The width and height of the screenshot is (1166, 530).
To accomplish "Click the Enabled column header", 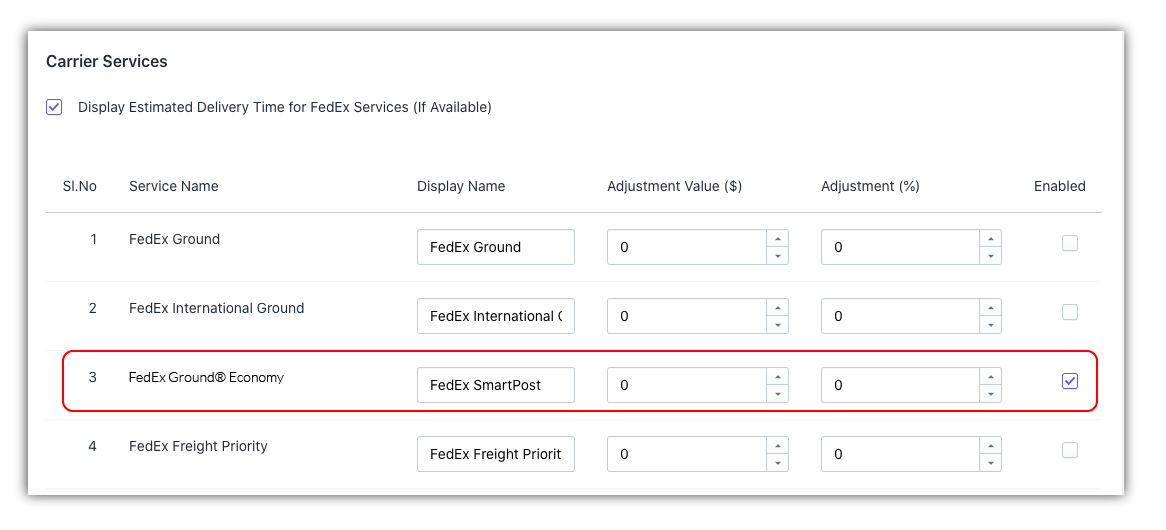I will (x=1060, y=186).
